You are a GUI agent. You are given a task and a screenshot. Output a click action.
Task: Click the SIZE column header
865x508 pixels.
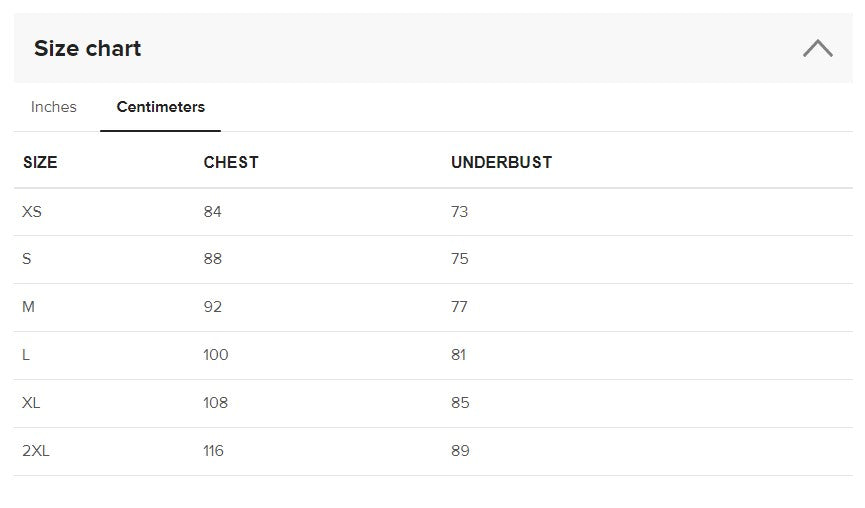tap(40, 162)
